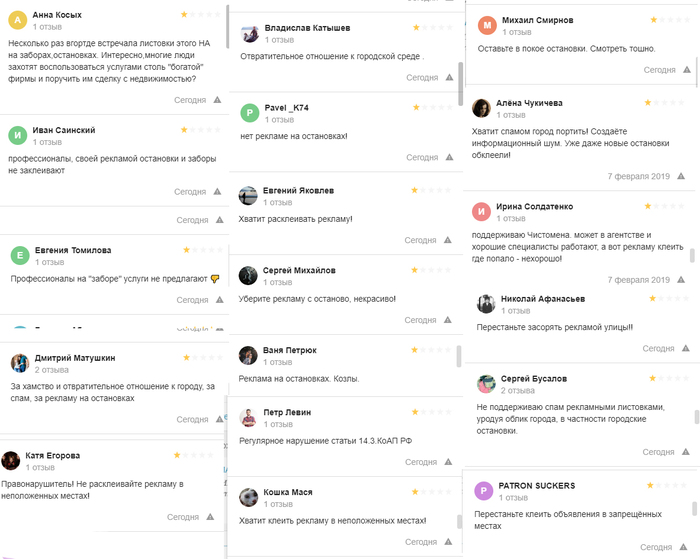Click the warning flag under Анна Косых's review

pos(217,100)
